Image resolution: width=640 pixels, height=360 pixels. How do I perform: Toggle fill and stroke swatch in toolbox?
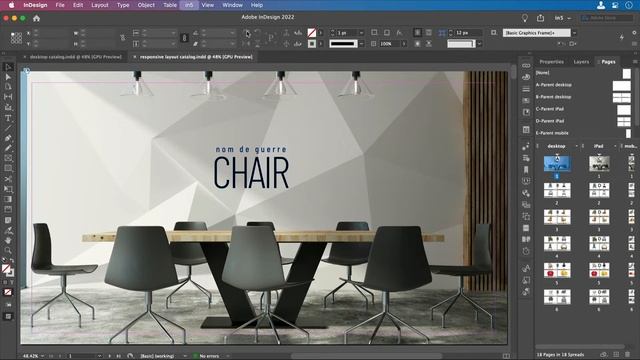click(7, 269)
